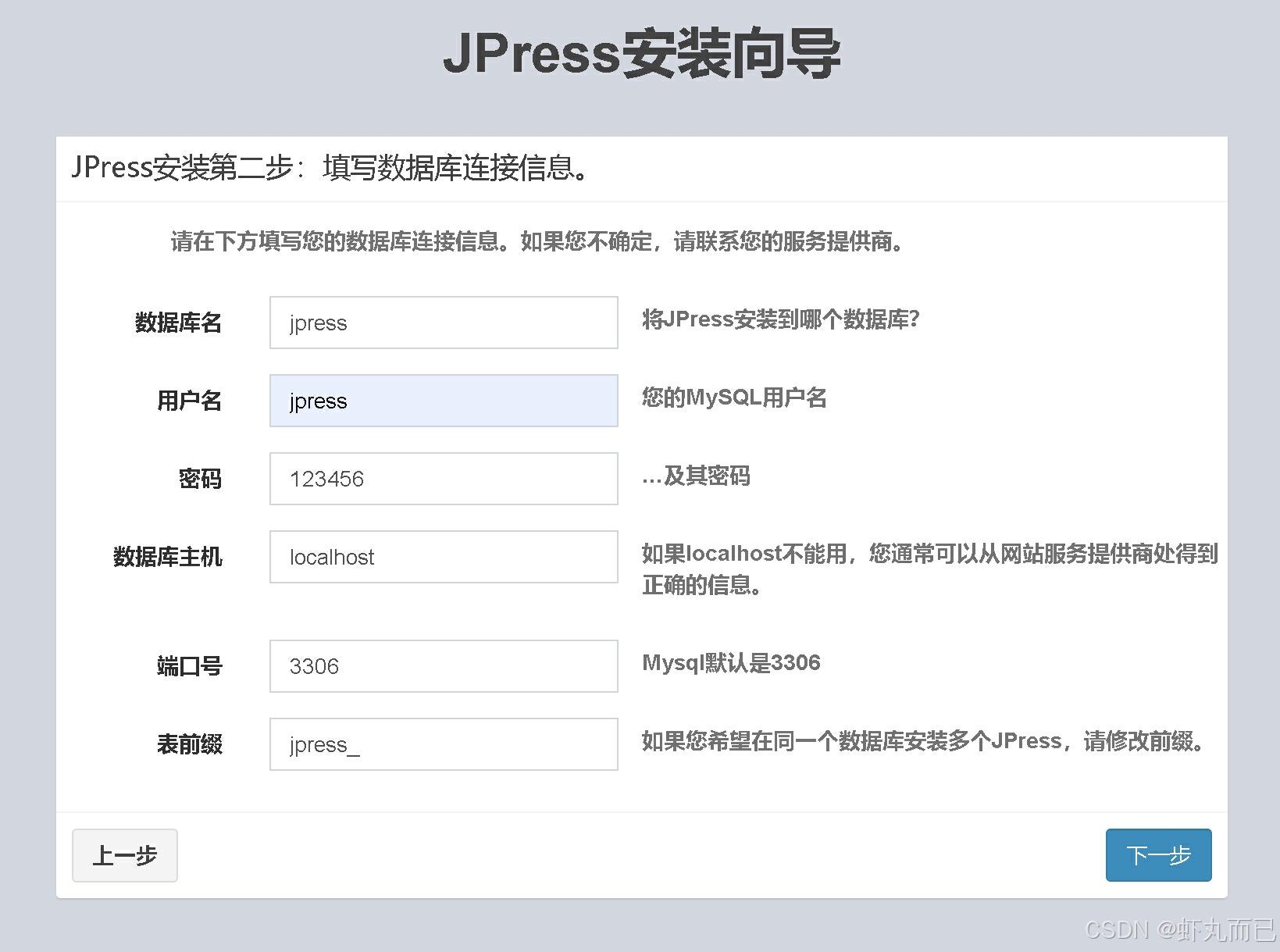1280x952 pixels.
Task: Click the label 用户名
Action: (189, 401)
